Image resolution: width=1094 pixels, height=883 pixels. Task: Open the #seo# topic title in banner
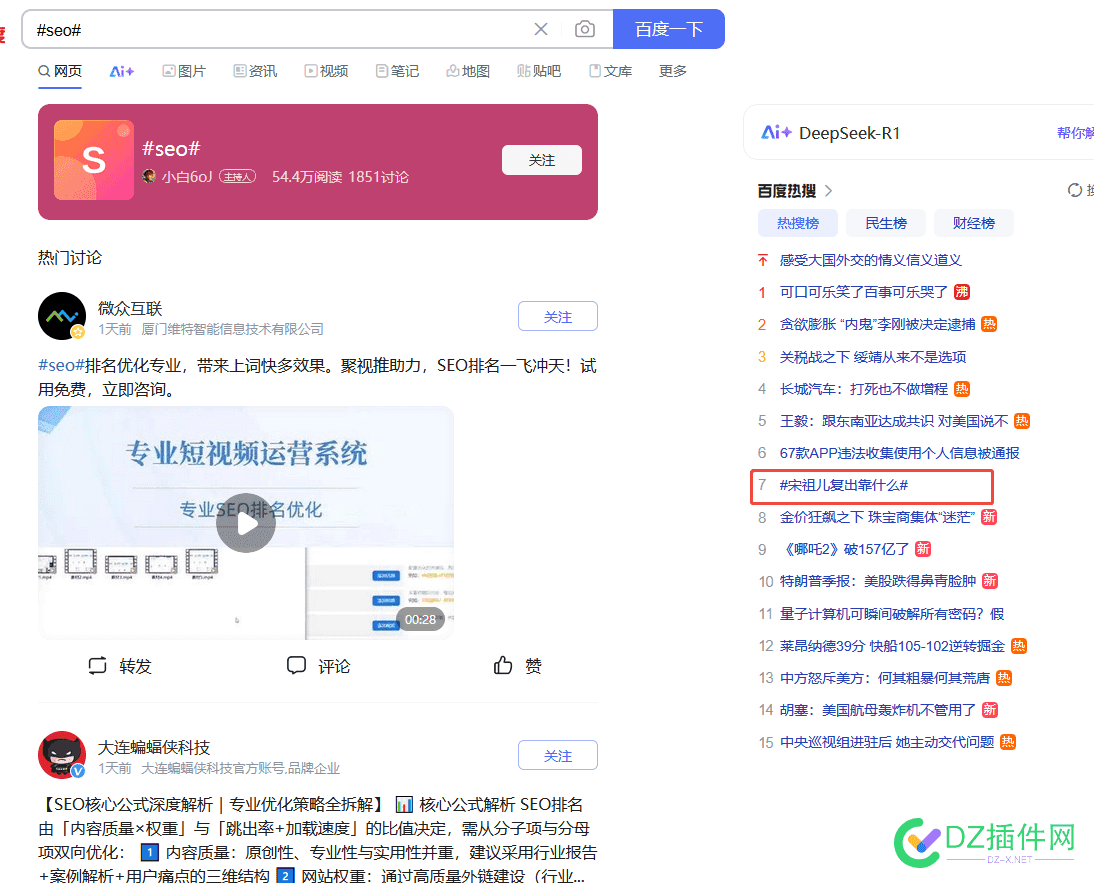171,149
